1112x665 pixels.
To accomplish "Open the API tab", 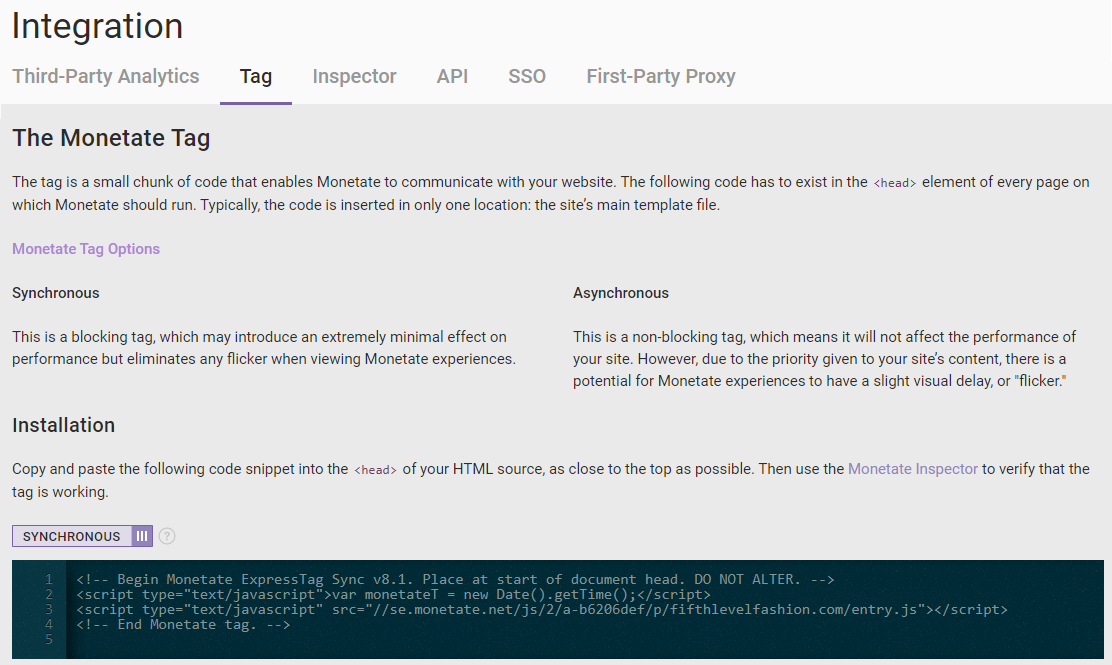I will 452,76.
